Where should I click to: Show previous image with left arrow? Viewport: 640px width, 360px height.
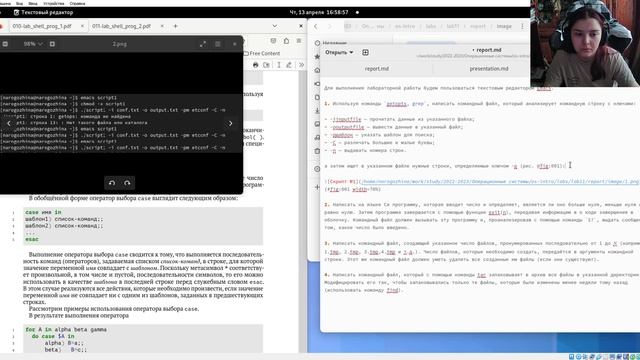(9, 123)
